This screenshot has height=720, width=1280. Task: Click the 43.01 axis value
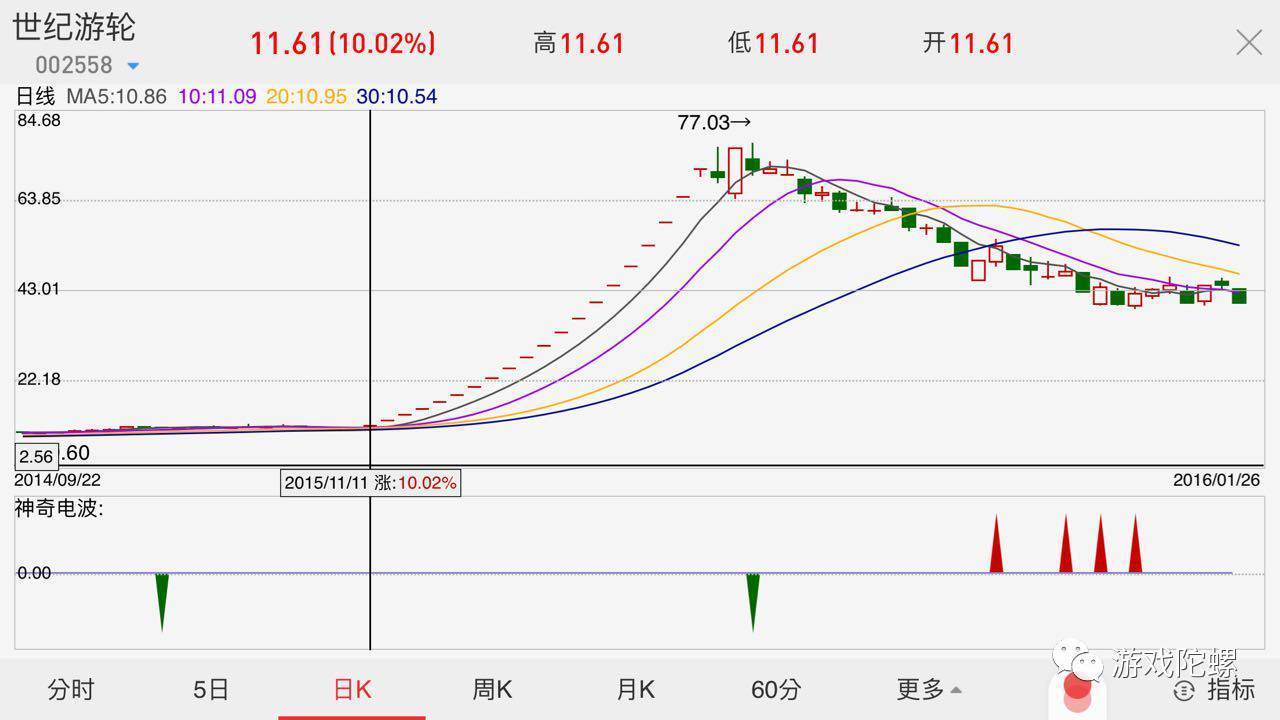click(x=39, y=289)
